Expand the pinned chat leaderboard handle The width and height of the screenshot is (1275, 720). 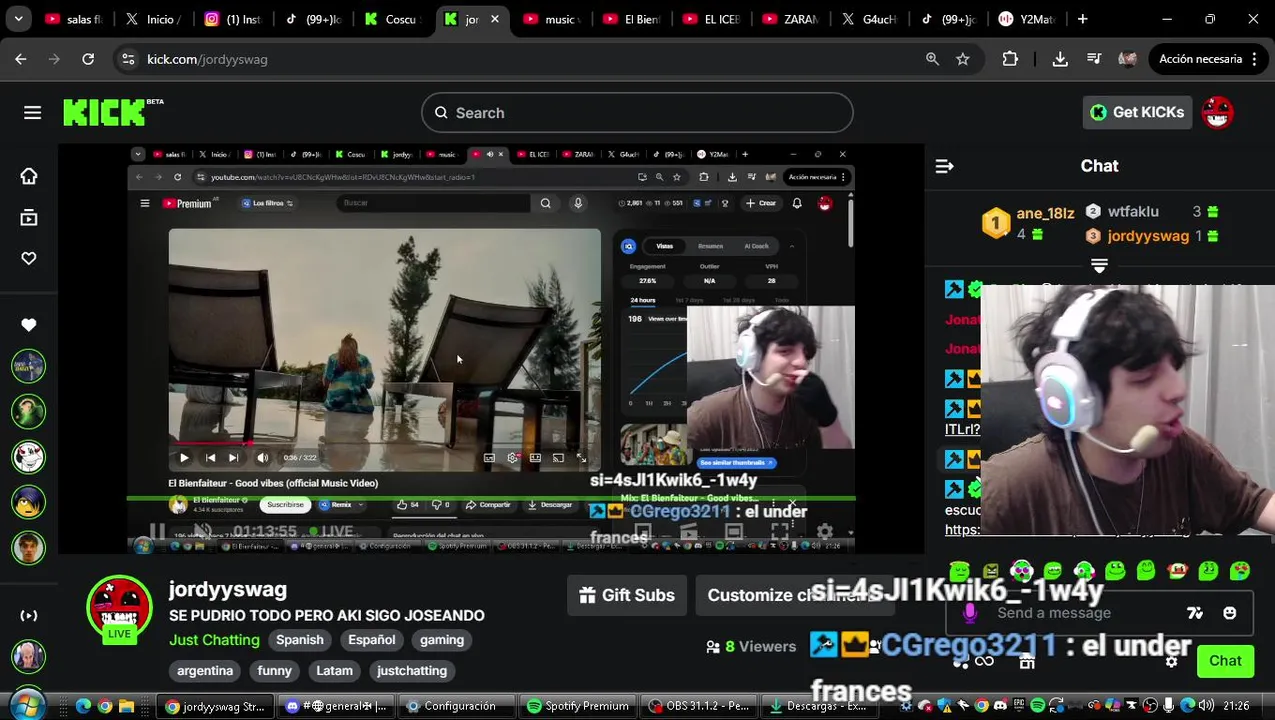pyautogui.click(x=1099, y=266)
